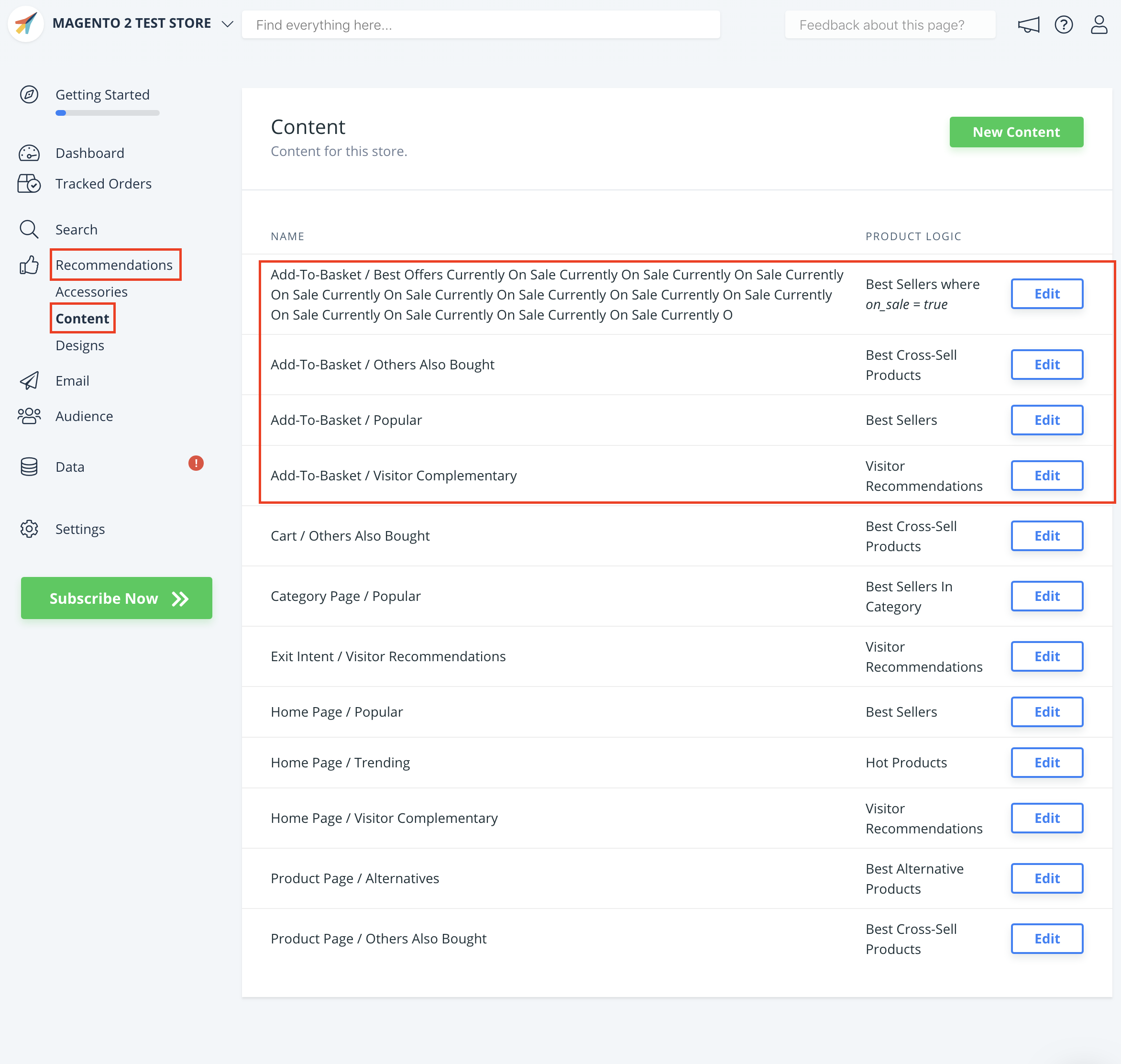Open the help question mark icon

click(1063, 24)
